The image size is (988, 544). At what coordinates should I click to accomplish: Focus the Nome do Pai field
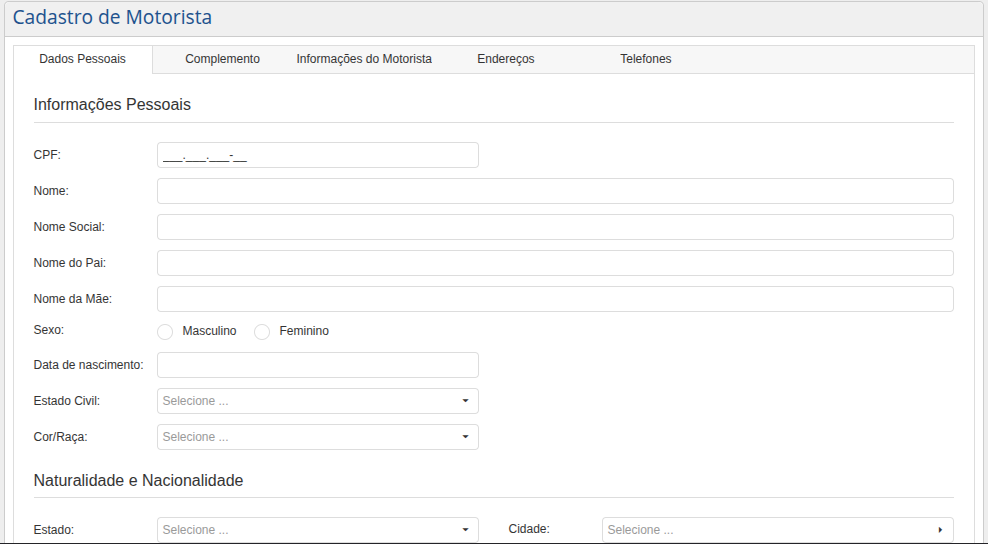[555, 263]
